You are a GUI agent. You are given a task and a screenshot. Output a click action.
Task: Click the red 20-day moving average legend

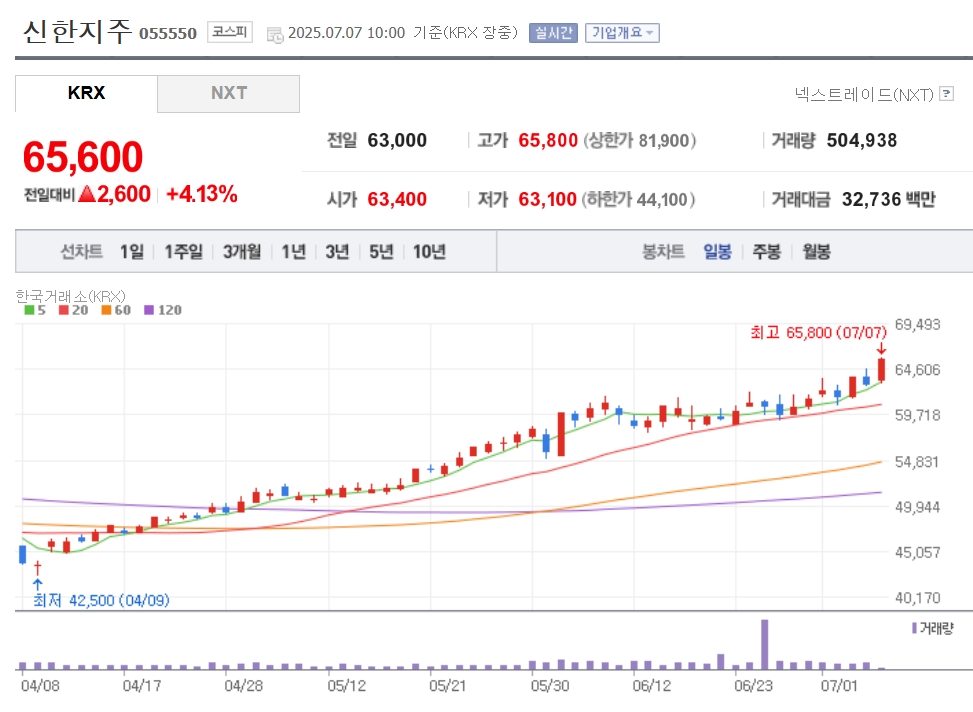tap(74, 310)
